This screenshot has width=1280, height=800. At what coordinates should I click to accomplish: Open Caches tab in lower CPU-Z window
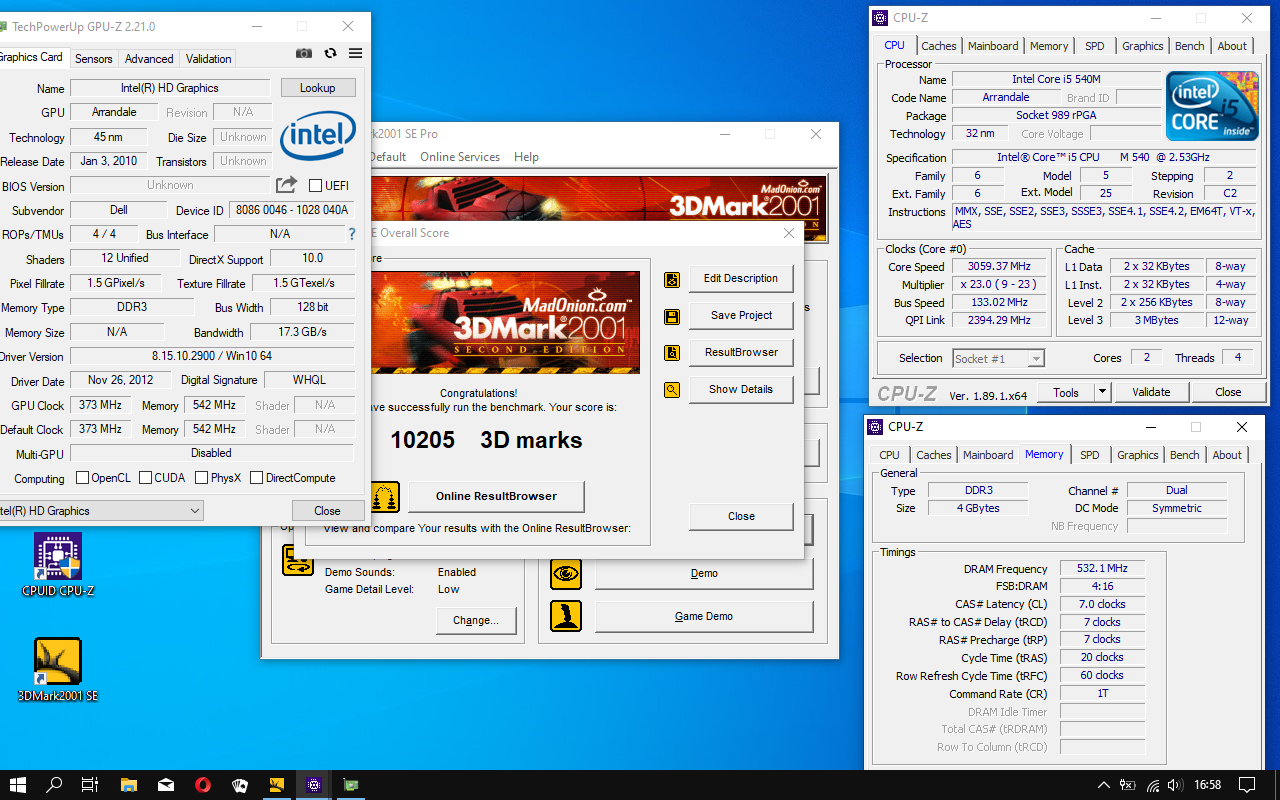(934, 455)
